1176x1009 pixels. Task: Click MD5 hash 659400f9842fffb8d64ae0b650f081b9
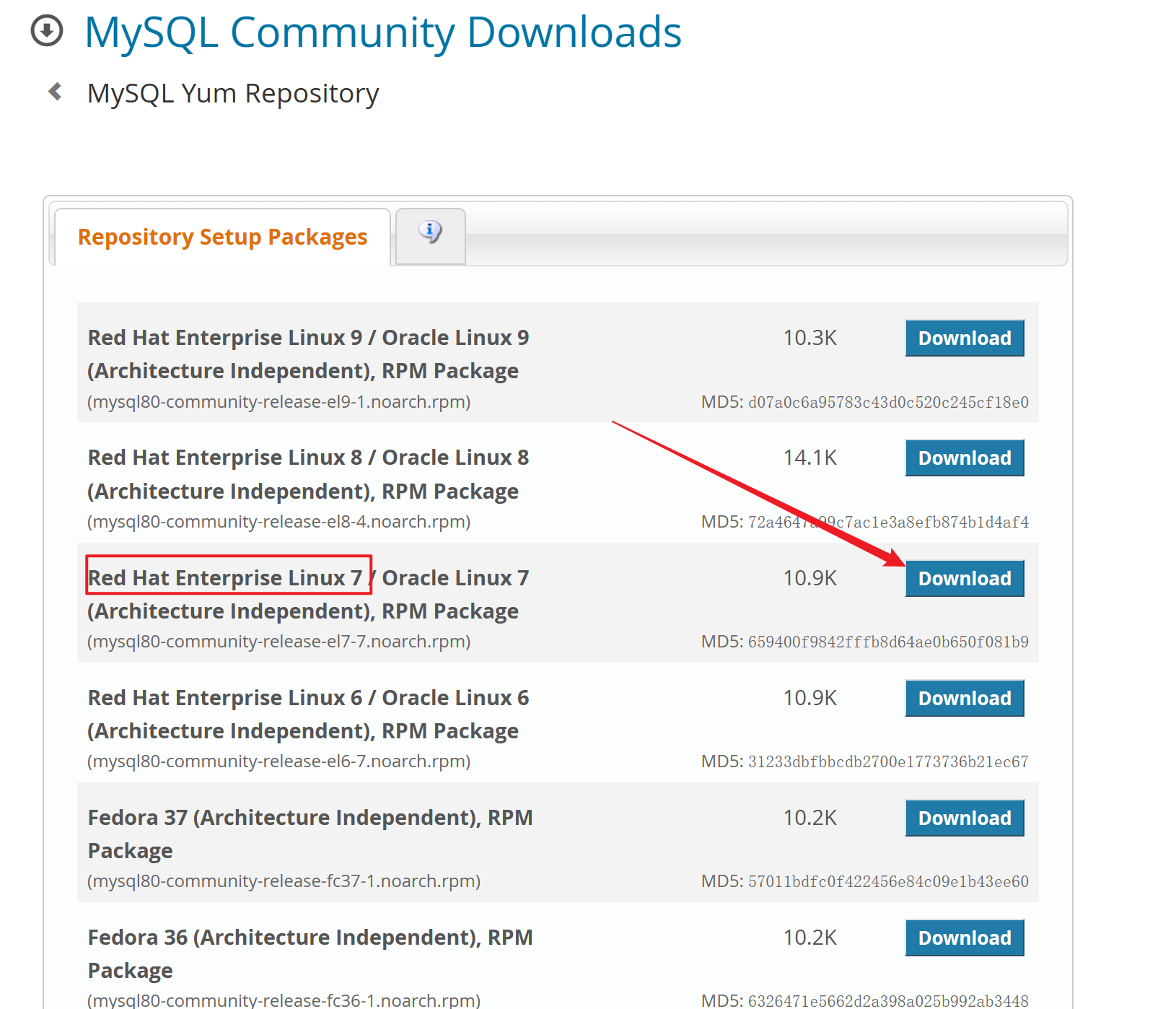coord(888,642)
